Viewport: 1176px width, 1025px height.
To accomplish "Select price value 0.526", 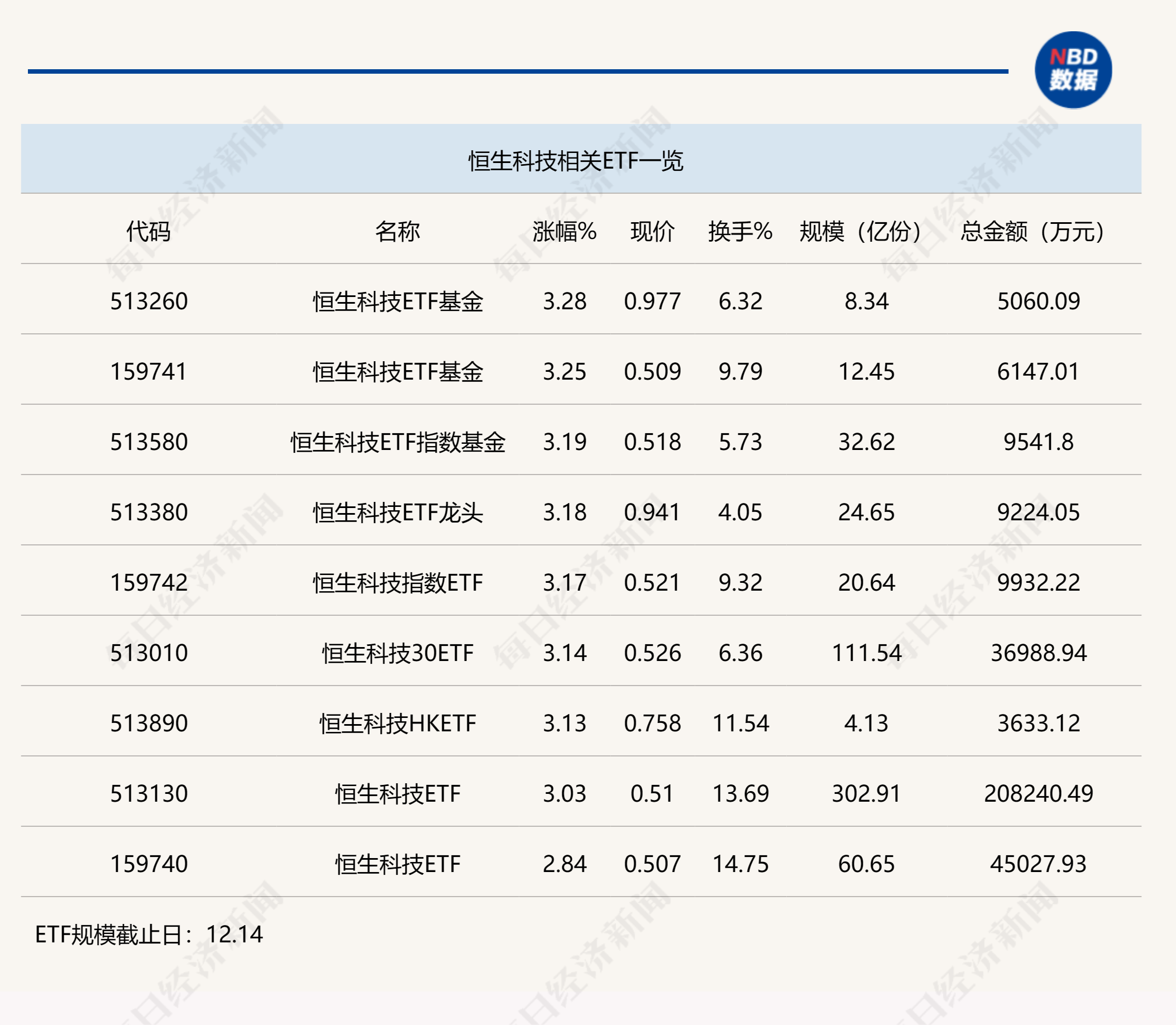I will tap(653, 653).
